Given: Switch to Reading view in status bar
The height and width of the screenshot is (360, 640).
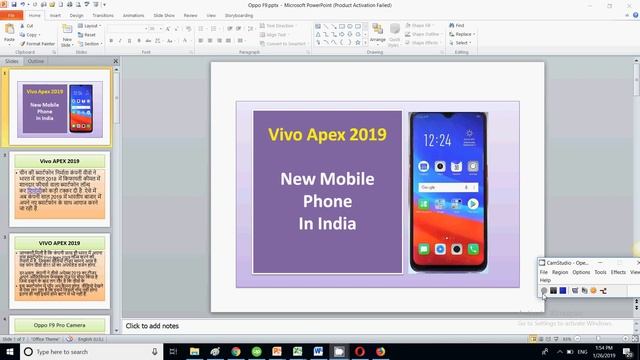Looking at the screenshot, I should tap(548, 339).
